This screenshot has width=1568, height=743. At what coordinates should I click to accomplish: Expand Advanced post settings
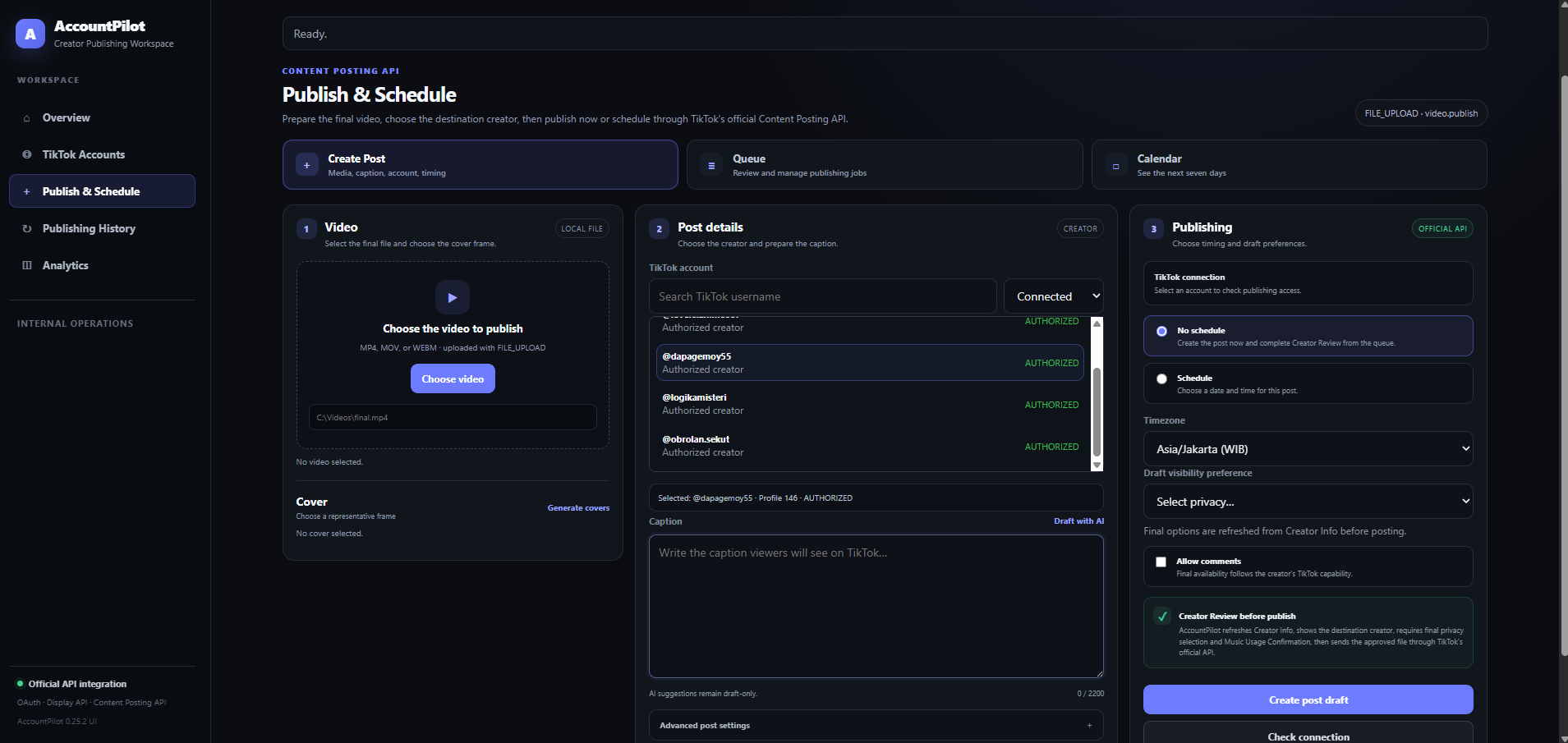[876, 725]
